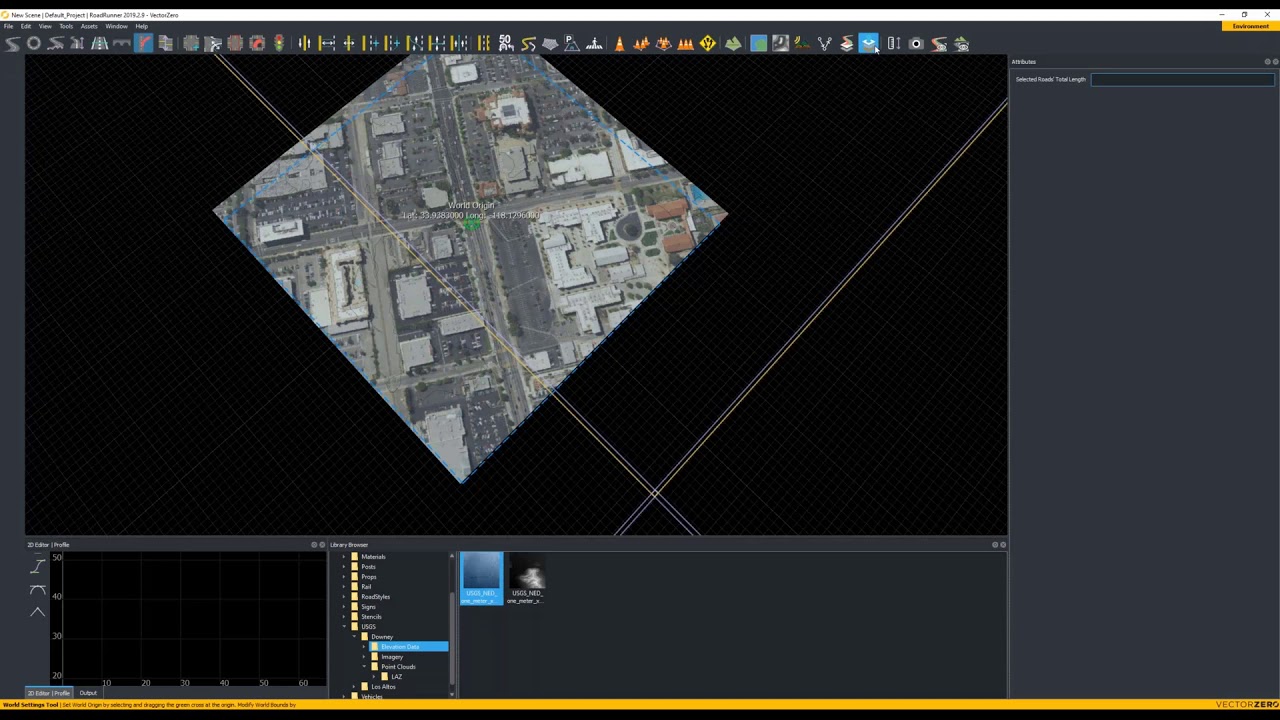Click the camera screenshot tool icon
The height and width of the screenshot is (720, 1280).
[916, 43]
